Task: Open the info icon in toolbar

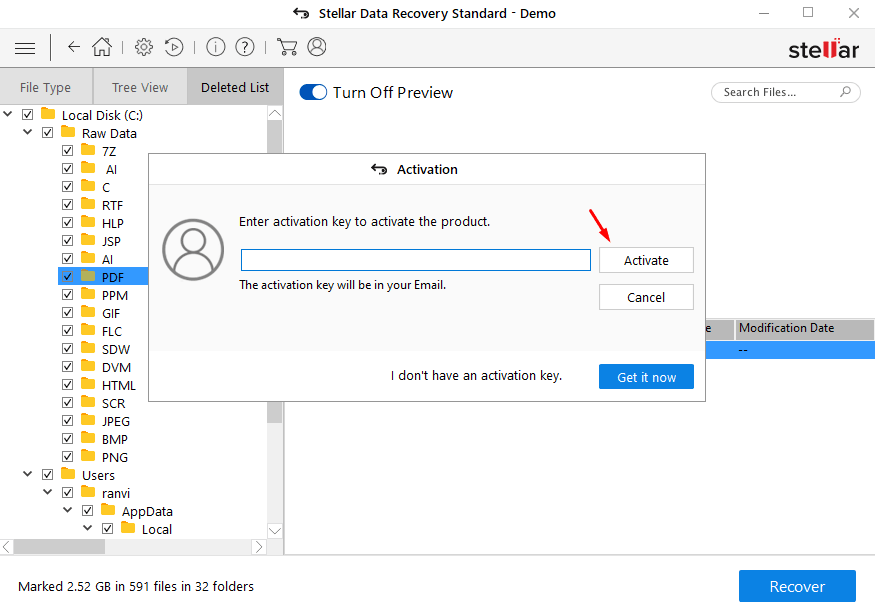Action: click(215, 47)
